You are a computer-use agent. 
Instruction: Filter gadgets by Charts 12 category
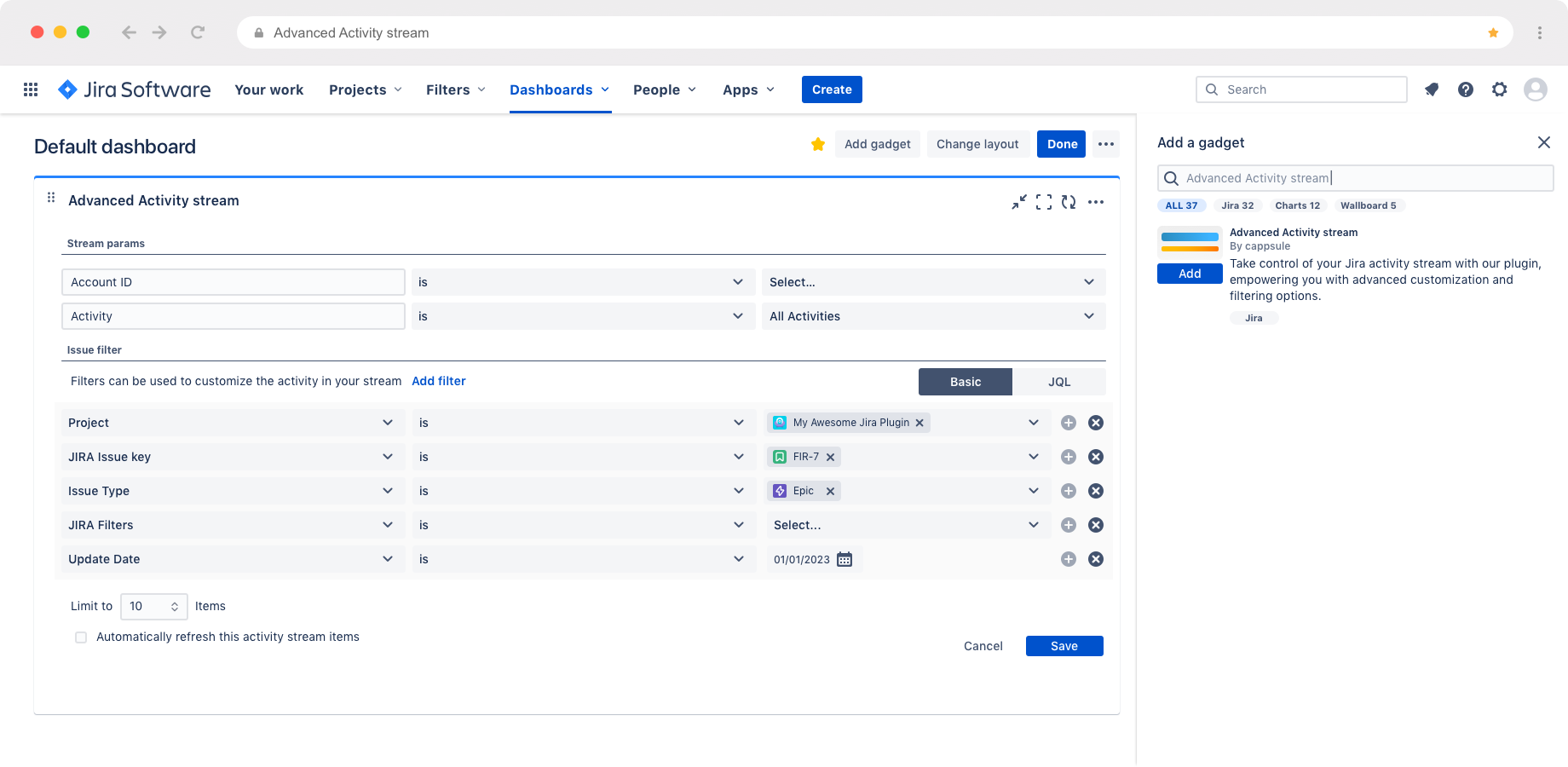[1297, 205]
